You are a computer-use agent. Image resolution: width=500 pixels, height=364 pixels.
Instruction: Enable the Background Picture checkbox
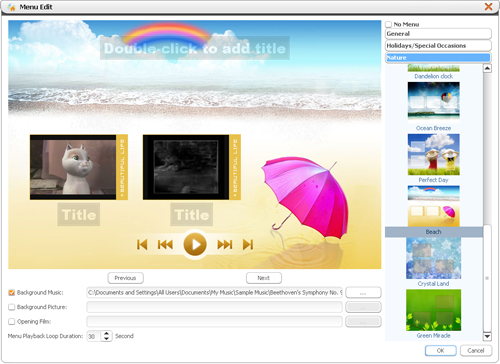[12, 307]
